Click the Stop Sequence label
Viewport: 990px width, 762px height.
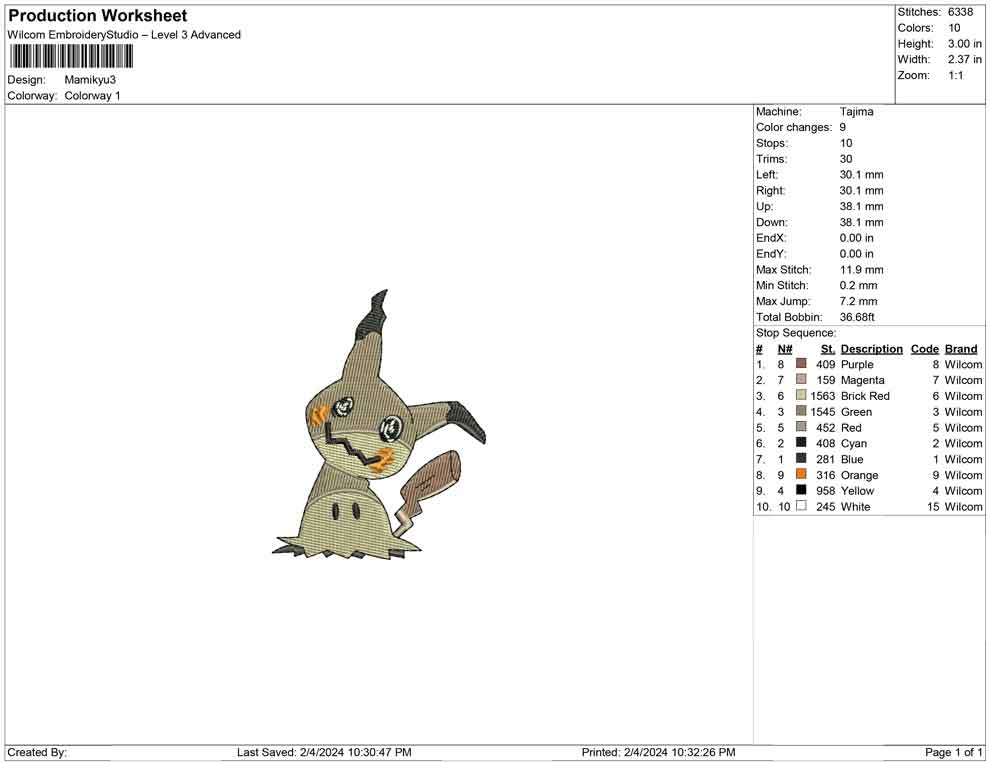pos(796,333)
